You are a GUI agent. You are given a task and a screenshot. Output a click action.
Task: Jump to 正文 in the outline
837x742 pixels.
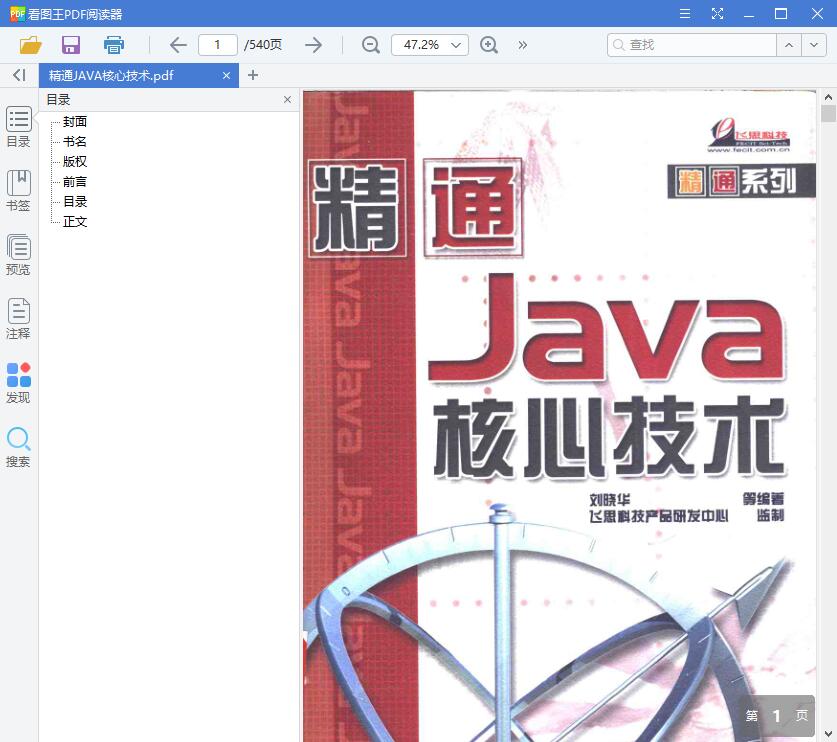[75, 222]
